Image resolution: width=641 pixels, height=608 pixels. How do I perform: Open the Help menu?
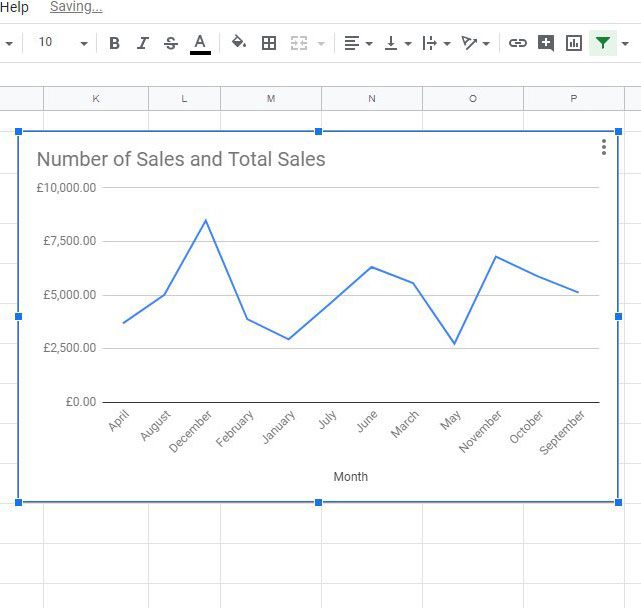[x=15, y=7]
